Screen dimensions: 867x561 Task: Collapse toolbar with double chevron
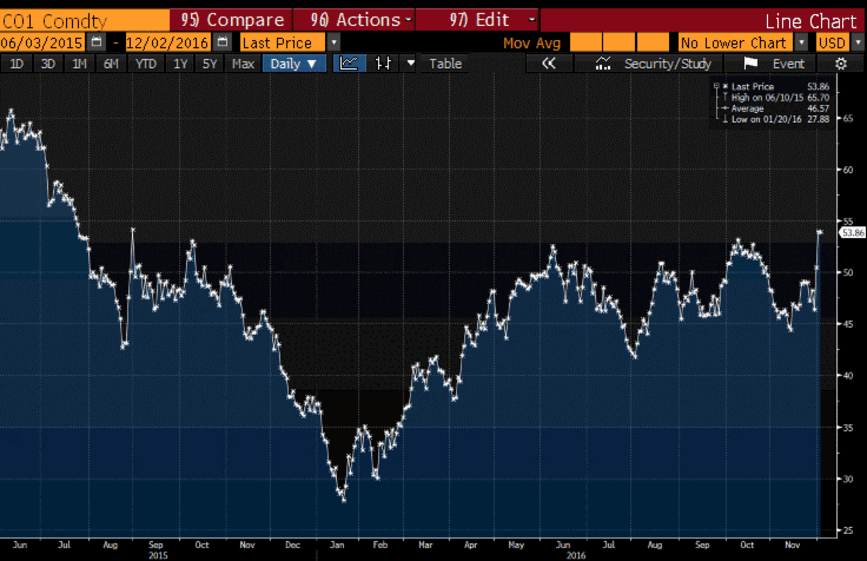[548, 64]
